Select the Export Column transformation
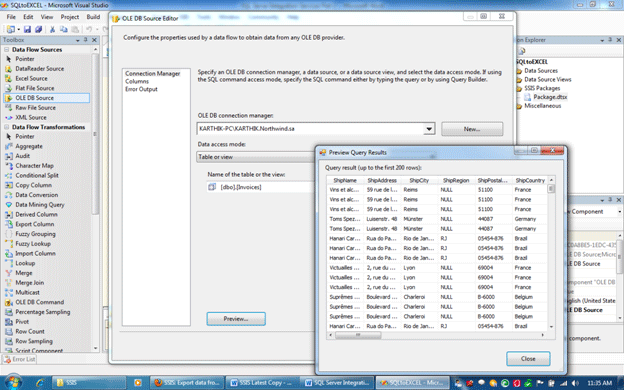 [x=35, y=224]
